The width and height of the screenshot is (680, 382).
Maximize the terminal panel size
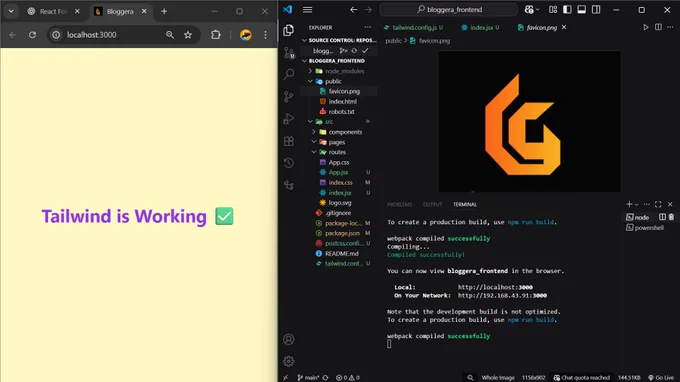(658, 204)
